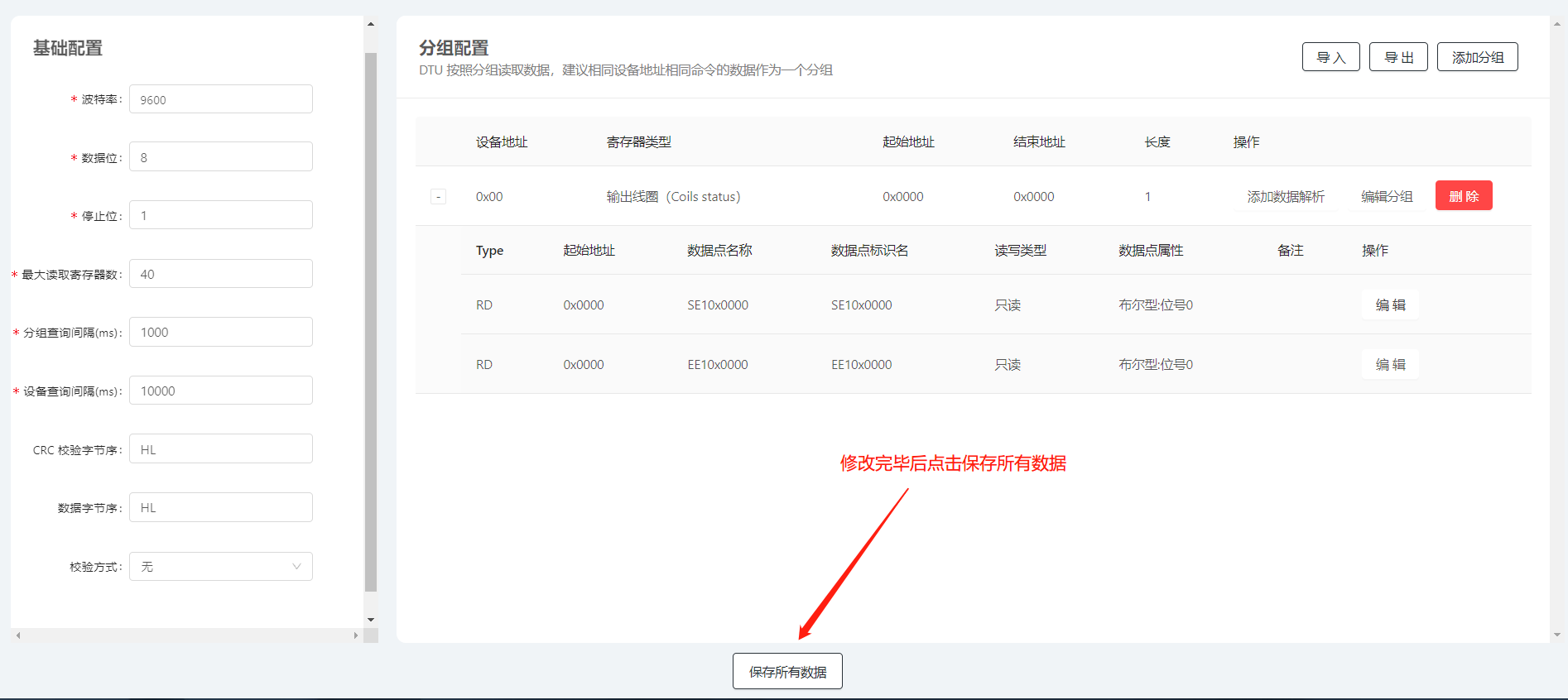Focus the 最大读取寄存器数 input field
1568x700 pixels.
(x=220, y=274)
